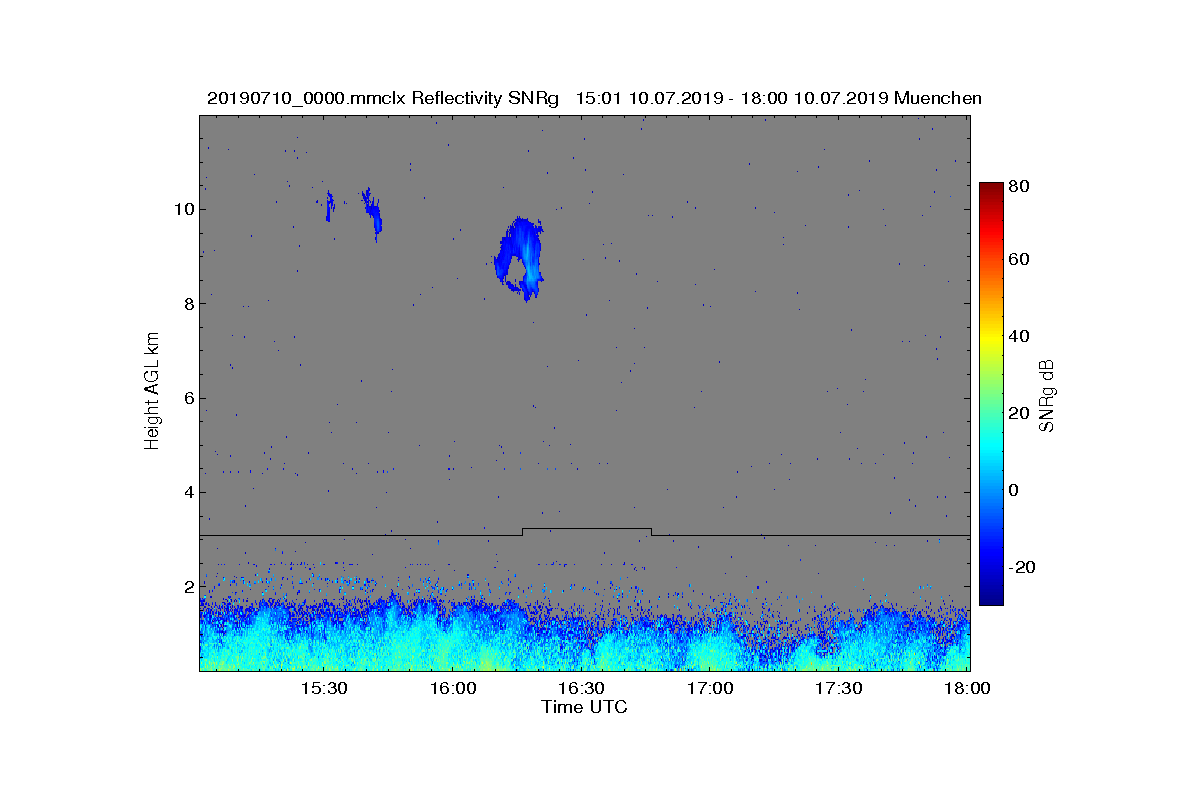
Task: Click the 15:30 time tick label
Action: click(x=323, y=689)
